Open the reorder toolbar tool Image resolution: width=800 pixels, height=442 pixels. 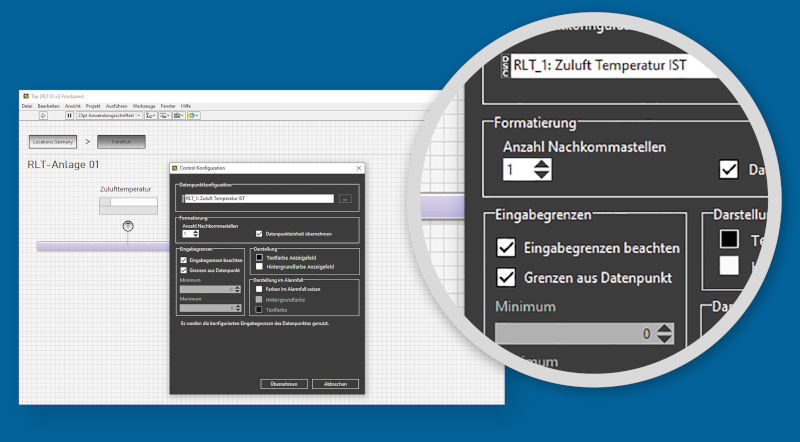point(192,116)
